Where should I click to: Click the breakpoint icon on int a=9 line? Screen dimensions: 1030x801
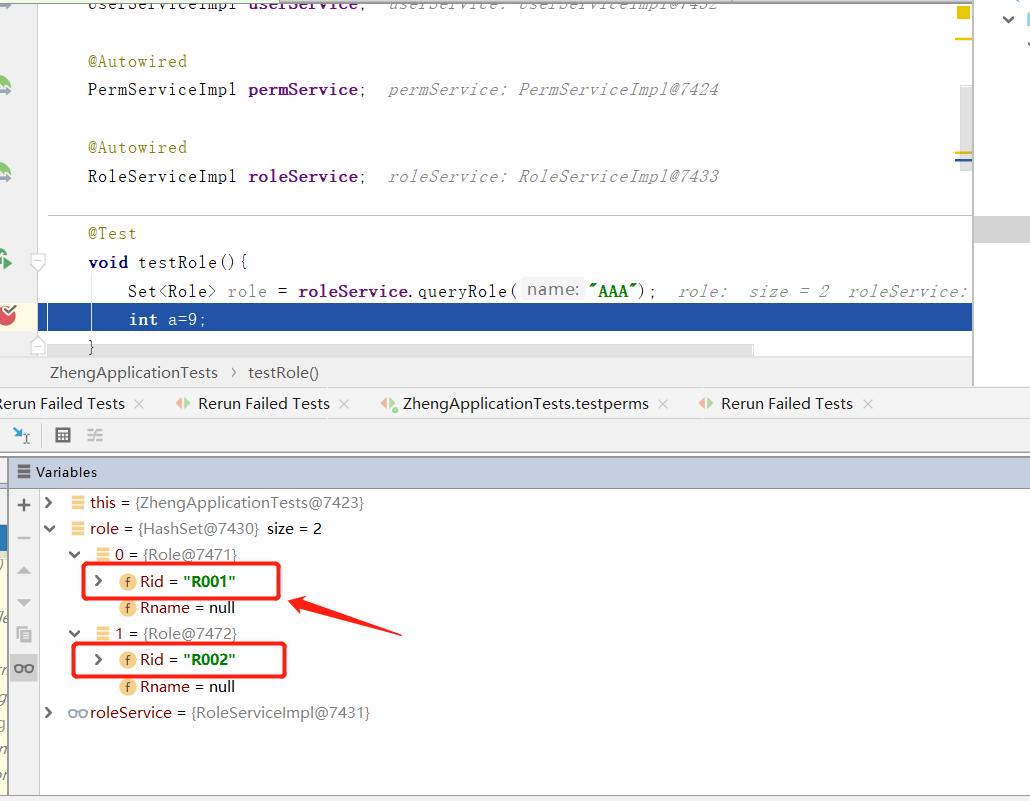pyautogui.click(x=8, y=316)
